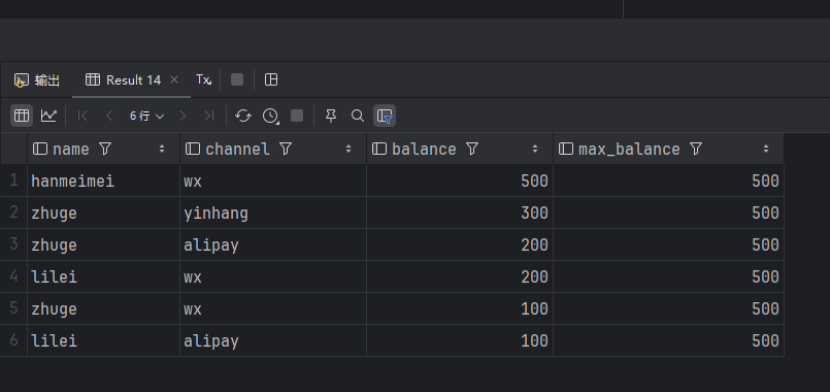The width and height of the screenshot is (830, 392).
Task: Select the row 3 number header
Action: click(14, 245)
